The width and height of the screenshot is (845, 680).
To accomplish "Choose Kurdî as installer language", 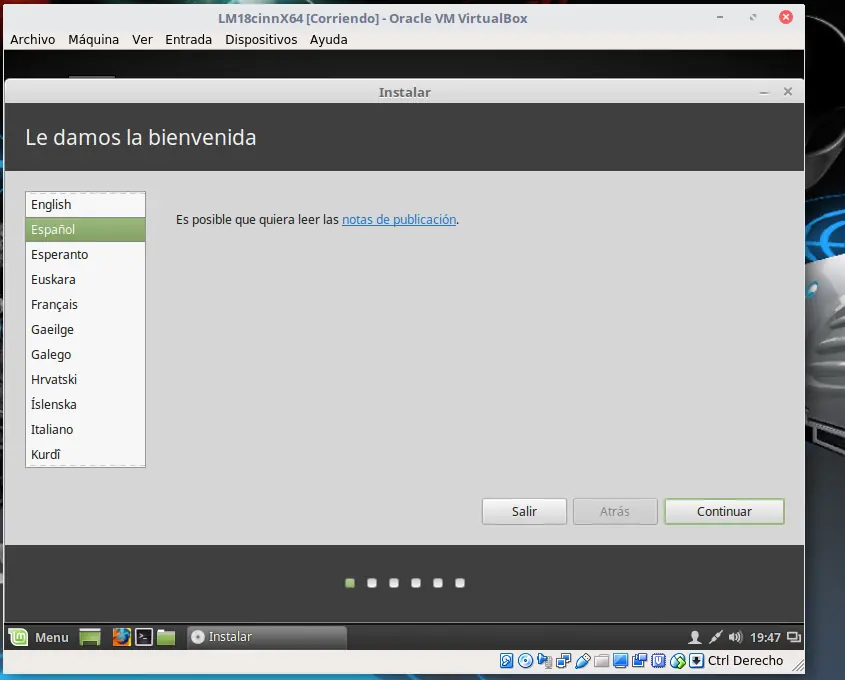I will coord(85,454).
